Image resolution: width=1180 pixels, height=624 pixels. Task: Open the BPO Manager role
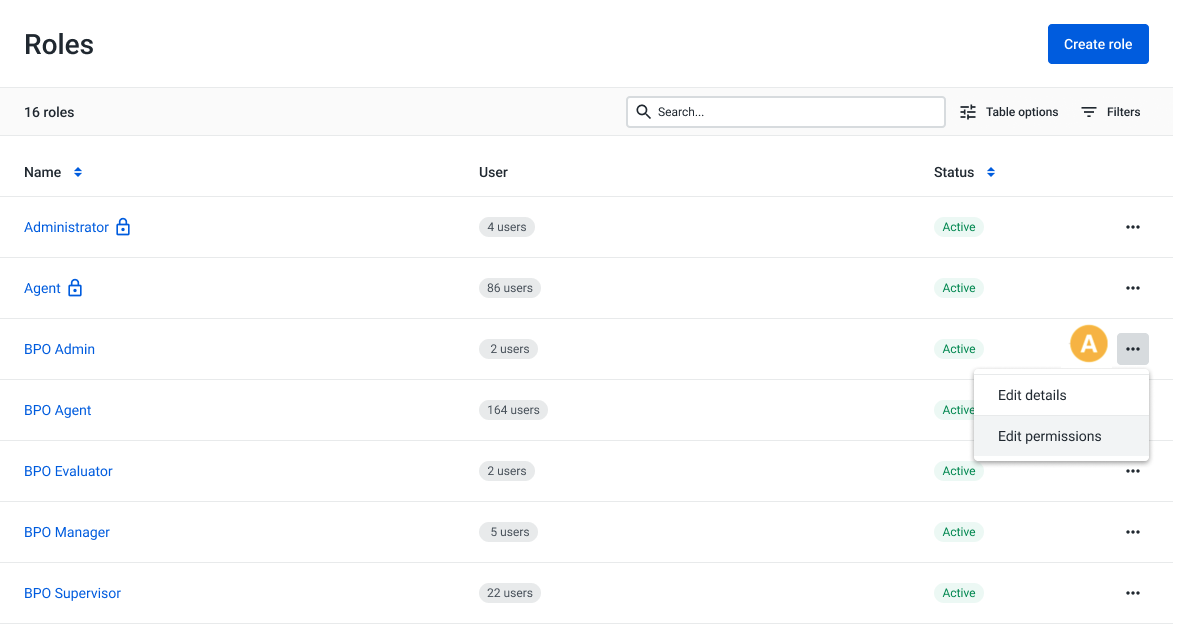tap(66, 532)
